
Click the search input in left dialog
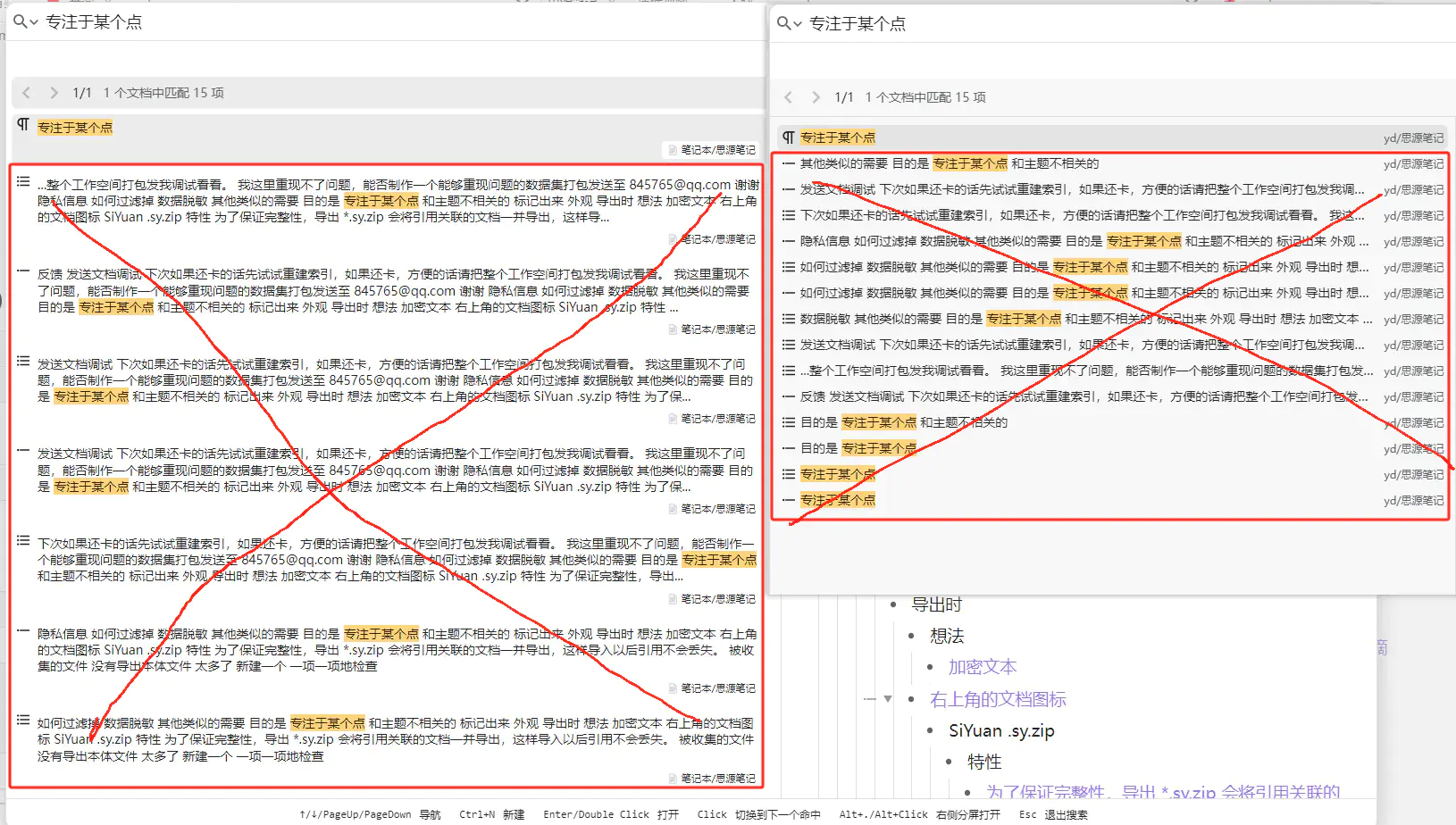pyautogui.click(x=357, y=21)
